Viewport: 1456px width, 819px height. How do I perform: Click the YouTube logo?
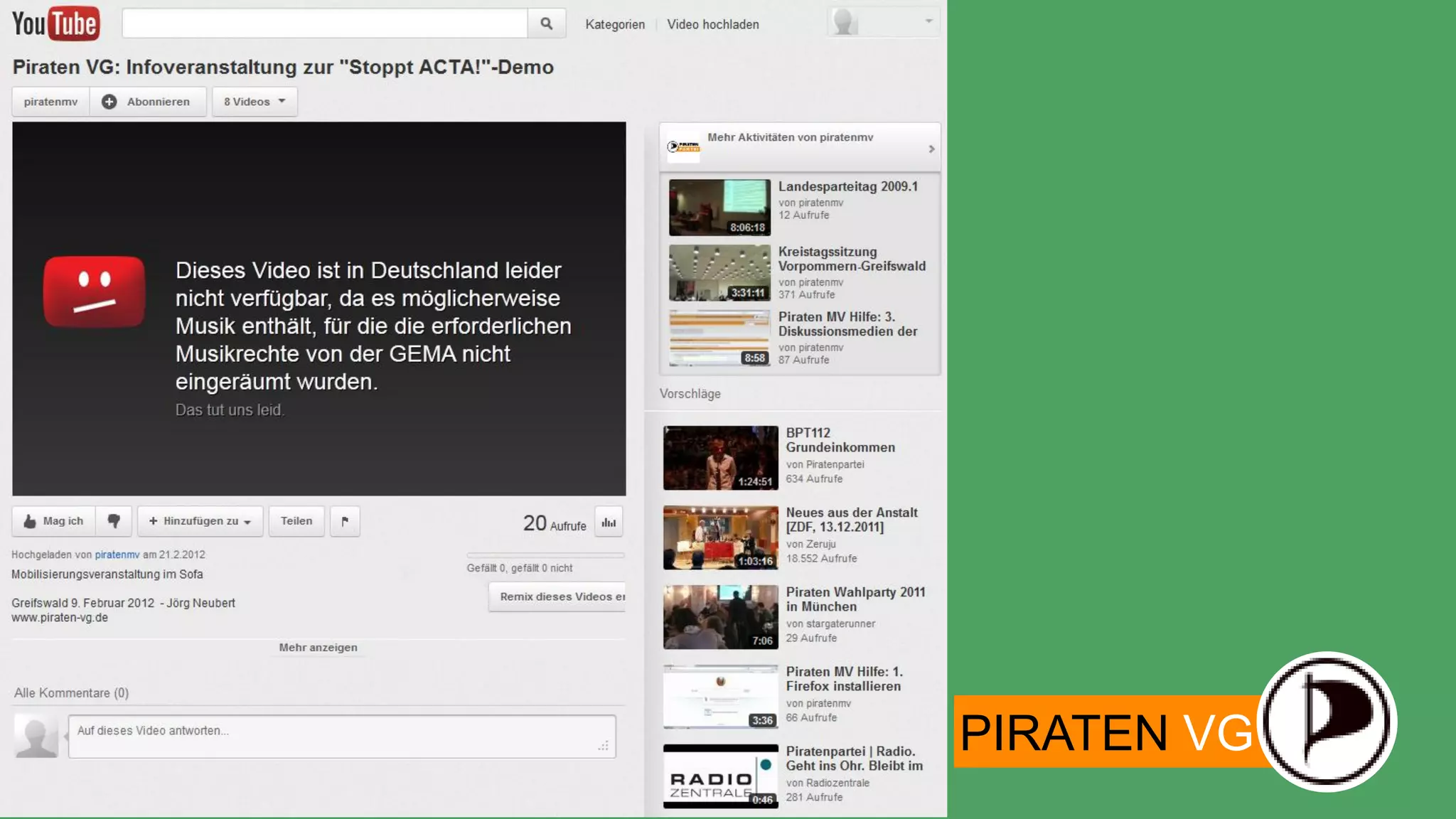point(55,24)
